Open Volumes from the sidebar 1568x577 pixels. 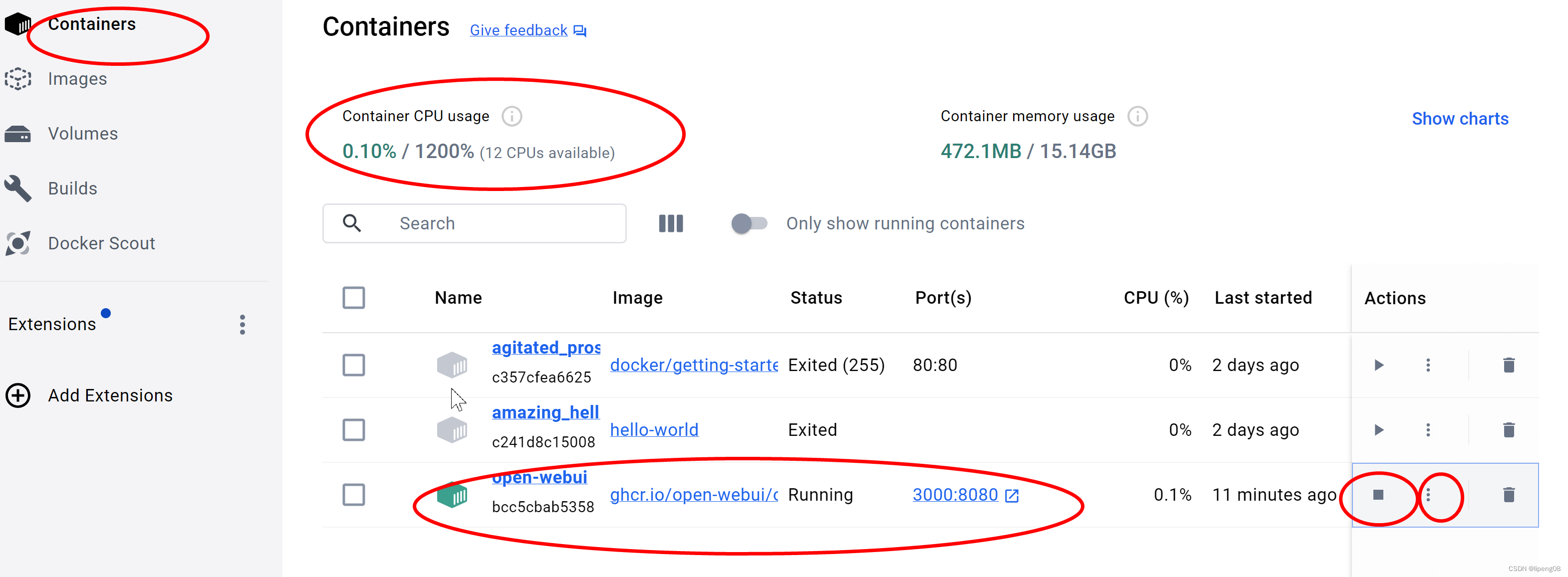coord(83,134)
